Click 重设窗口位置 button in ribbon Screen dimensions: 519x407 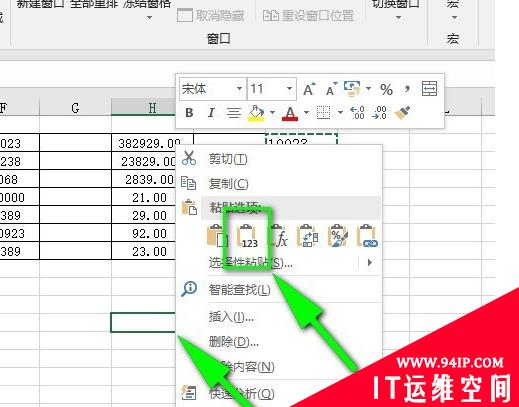[x=308, y=16]
